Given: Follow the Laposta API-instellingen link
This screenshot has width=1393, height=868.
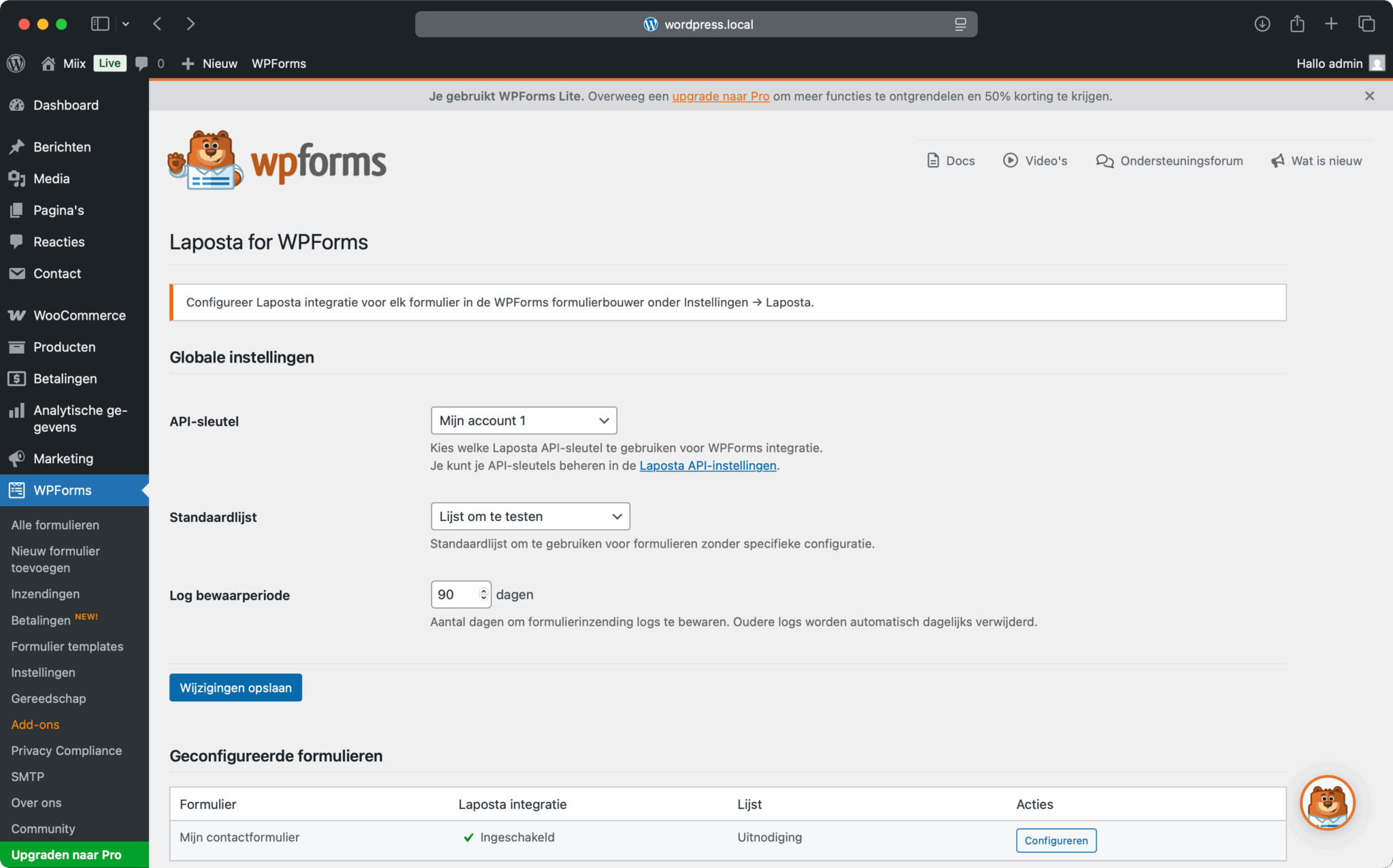Looking at the screenshot, I should pyautogui.click(x=707, y=465).
